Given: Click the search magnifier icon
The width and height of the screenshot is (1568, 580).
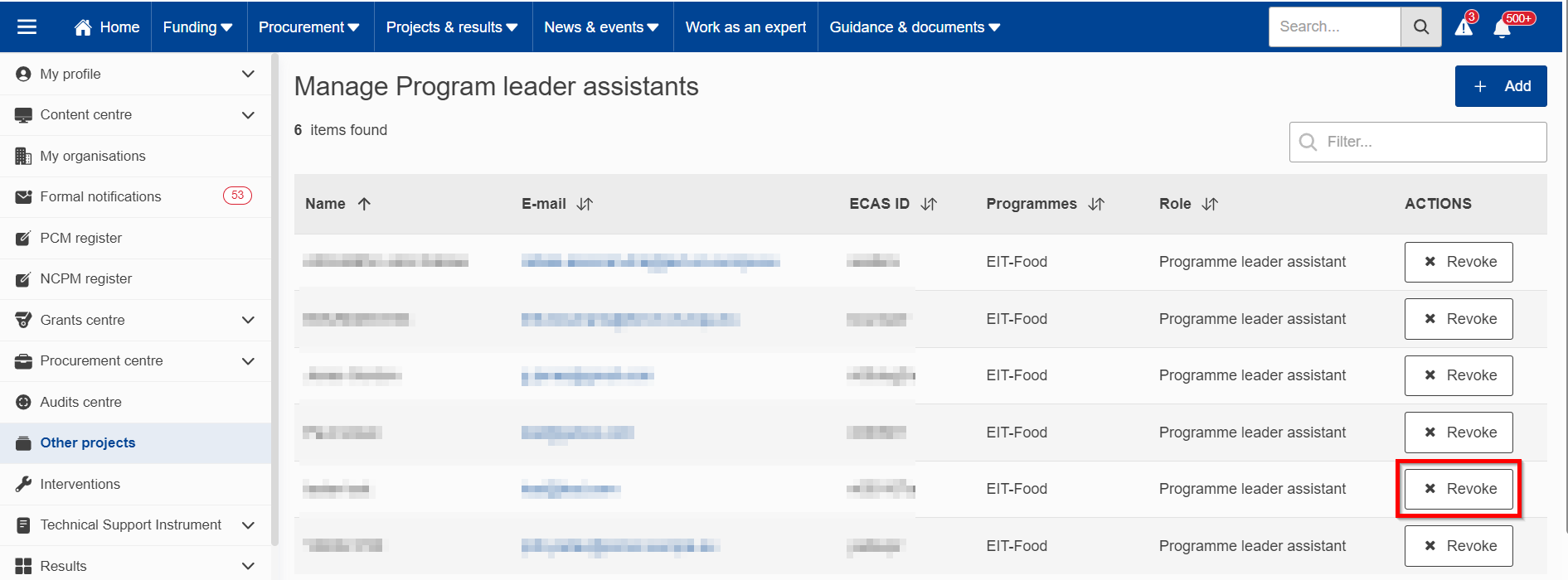Looking at the screenshot, I should pyautogui.click(x=1420, y=27).
